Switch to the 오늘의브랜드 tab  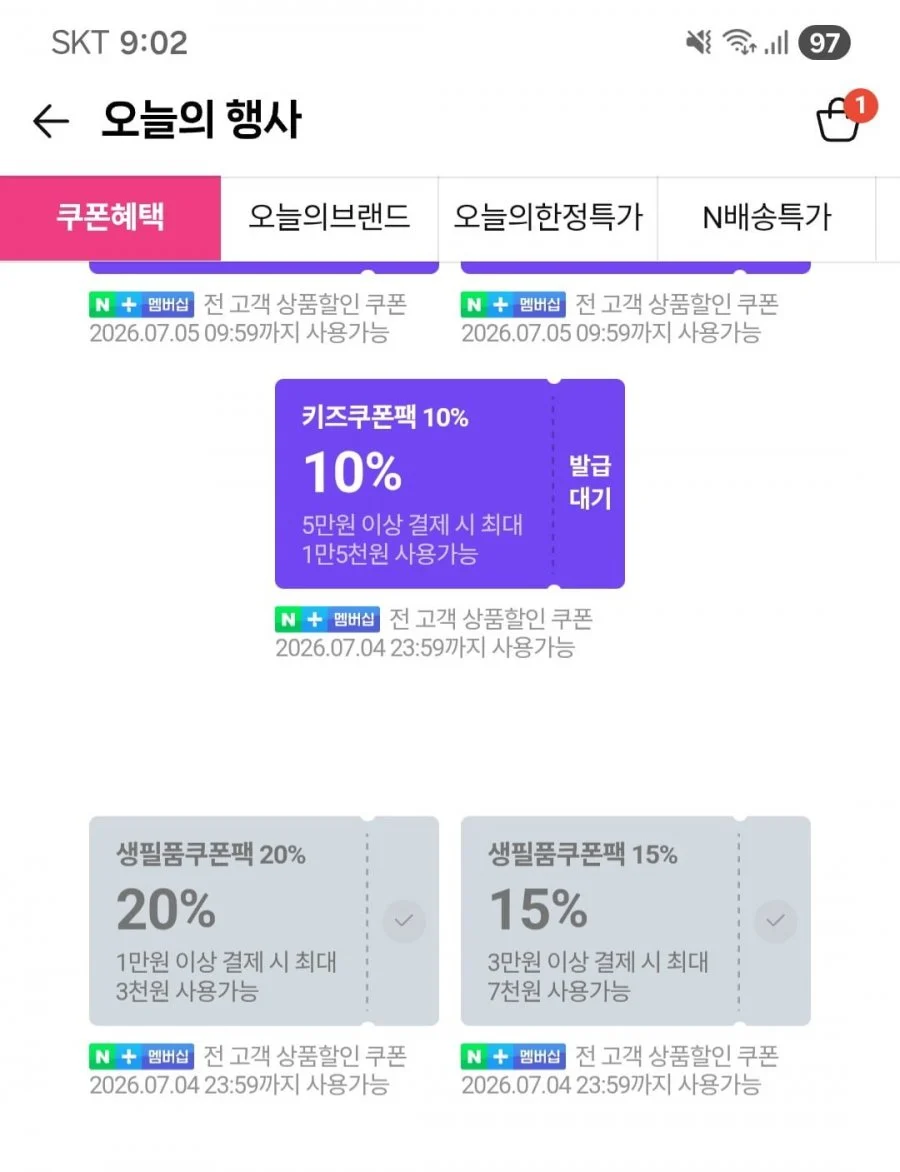pos(330,218)
